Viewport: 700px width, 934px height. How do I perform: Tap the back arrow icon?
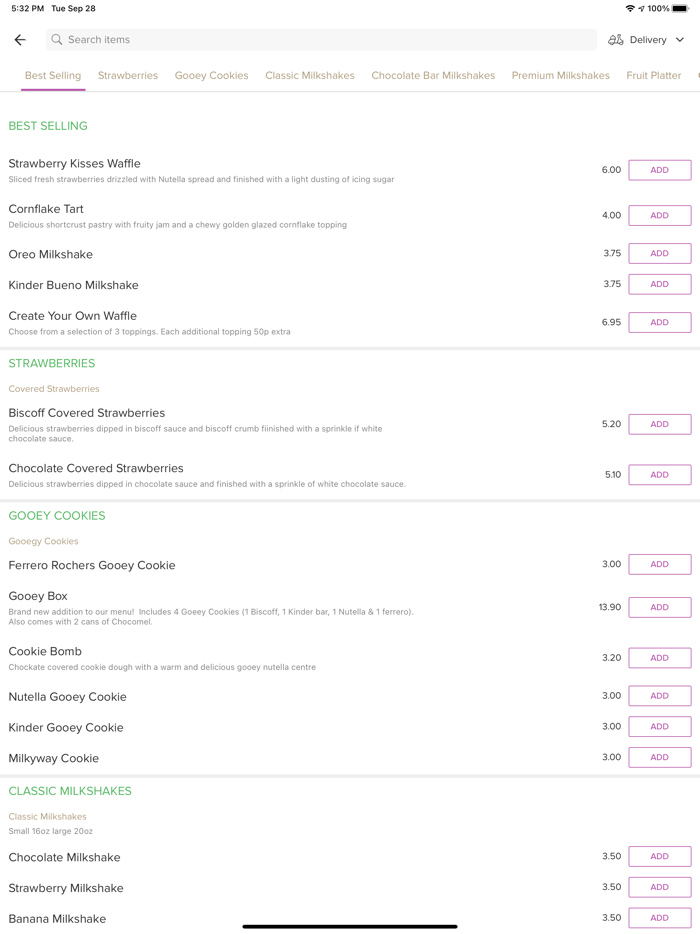pyautogui.click(x=20, y=40)
